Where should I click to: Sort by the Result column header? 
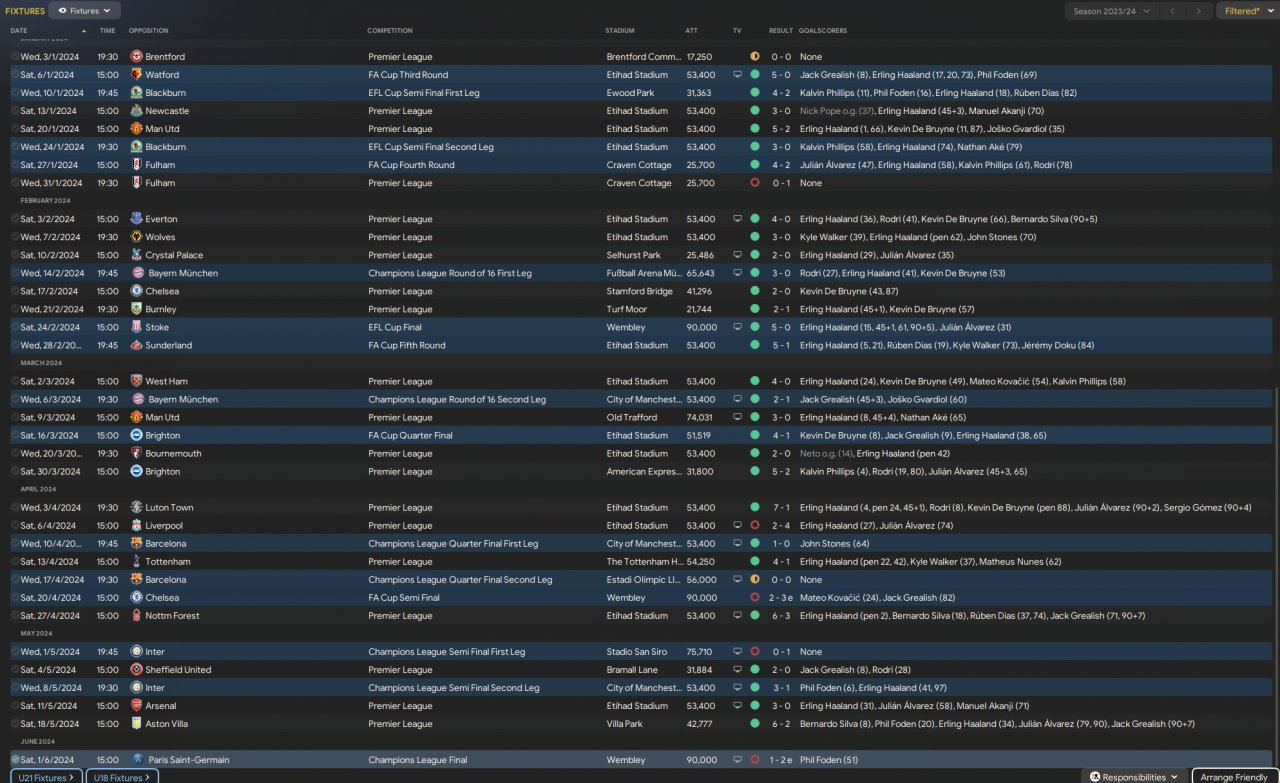tap(781, 31)
